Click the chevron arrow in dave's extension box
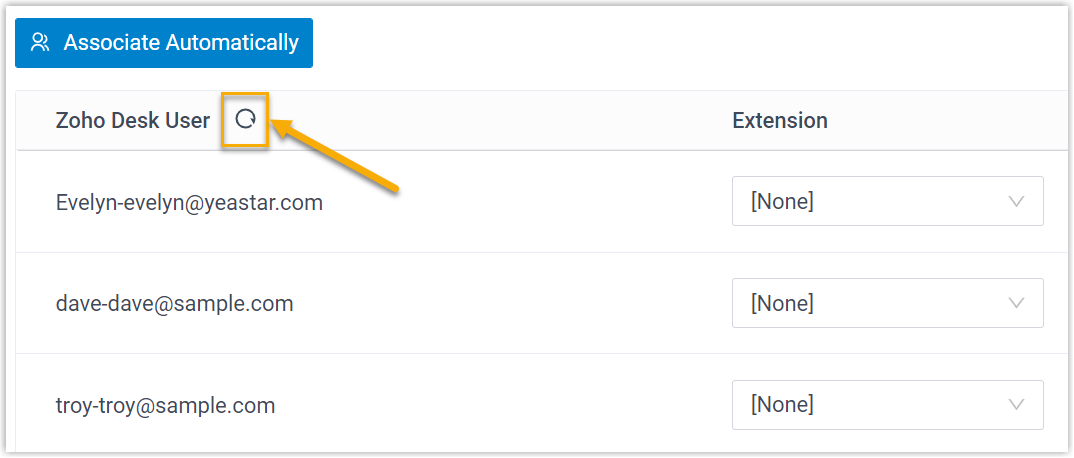This screenshot has height=458, width=1074. point(1017,303)
